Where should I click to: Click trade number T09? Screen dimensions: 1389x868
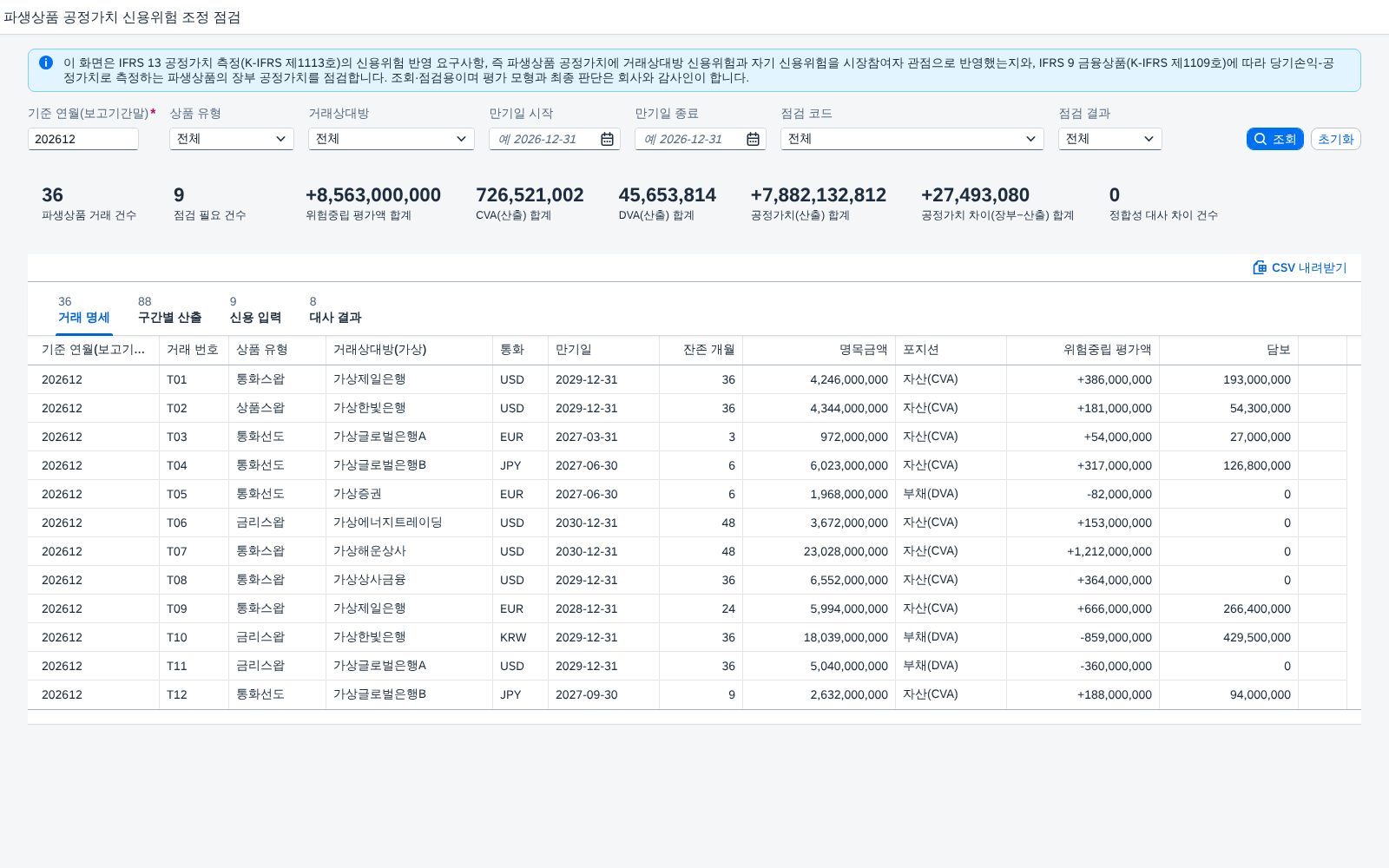177,608
